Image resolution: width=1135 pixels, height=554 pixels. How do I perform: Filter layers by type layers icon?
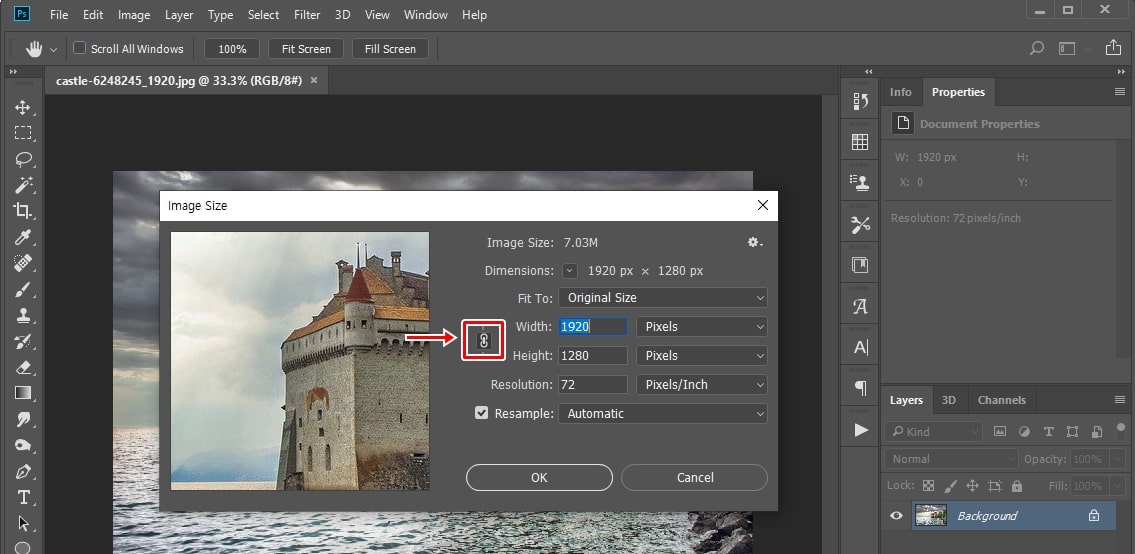1048,432
